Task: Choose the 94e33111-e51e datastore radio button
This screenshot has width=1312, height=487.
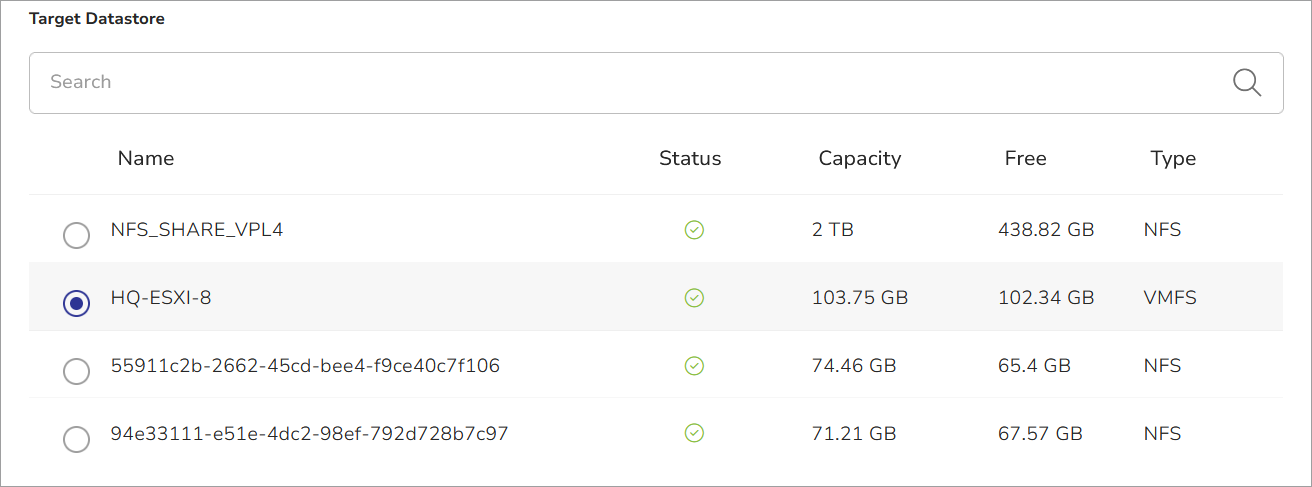Action: click(76, 439)
